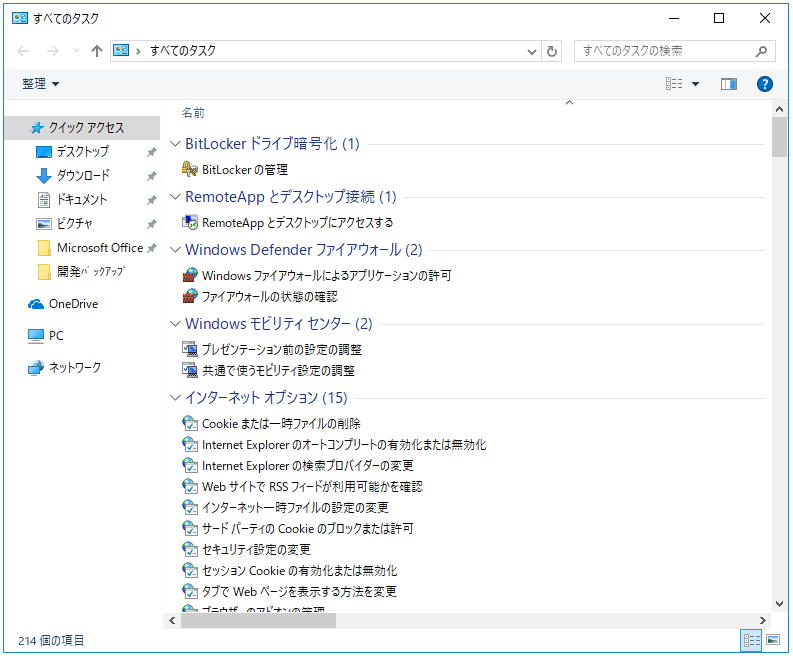Click the help question mark icon
Image resolution: width=793 pixels, height=656 pixels.
[765, 83]
